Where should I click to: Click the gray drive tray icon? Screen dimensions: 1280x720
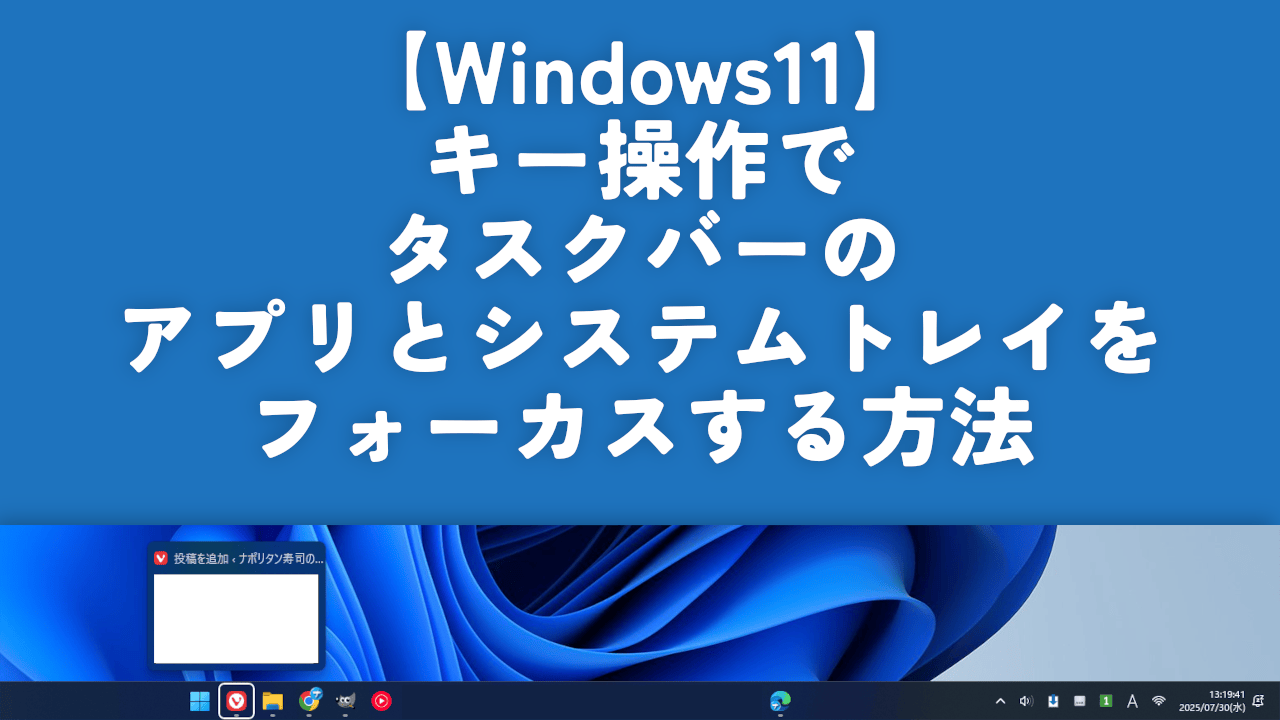coord(1080,701)
